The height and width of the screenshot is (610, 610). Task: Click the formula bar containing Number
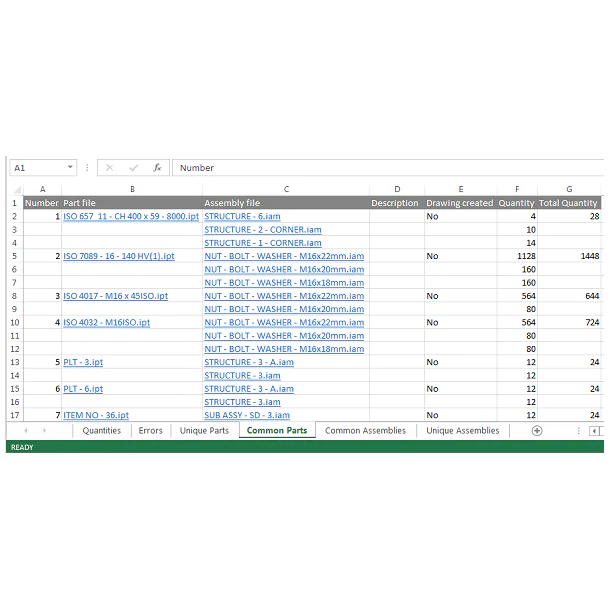click(x=385, y=168)
